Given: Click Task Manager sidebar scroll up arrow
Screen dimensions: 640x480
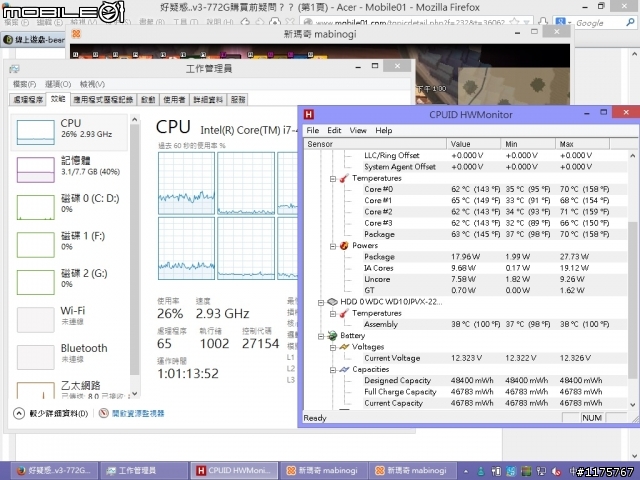Looking at the screenshot, I should (x=135, y=119).
